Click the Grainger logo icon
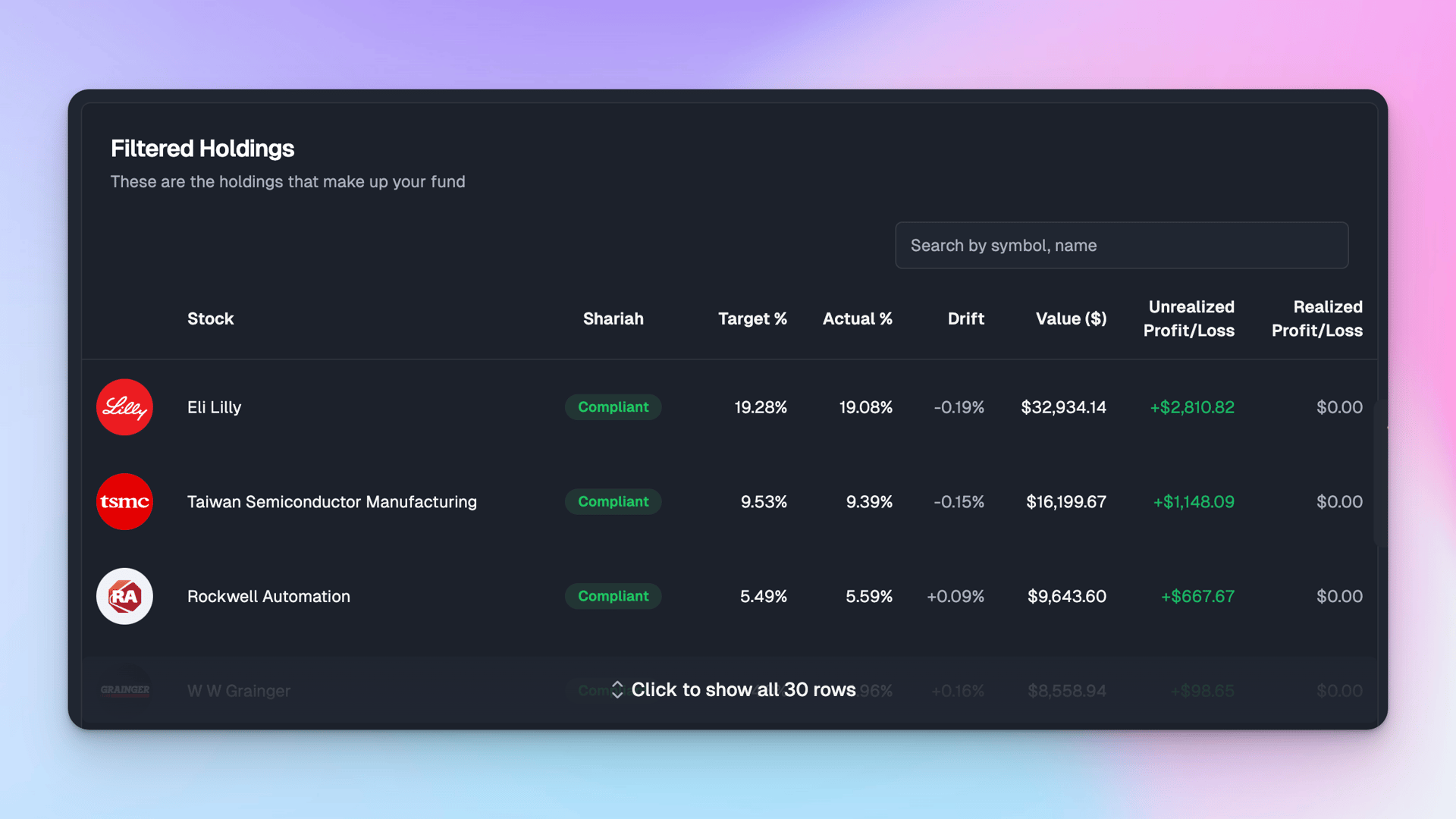 pos(124,690)
